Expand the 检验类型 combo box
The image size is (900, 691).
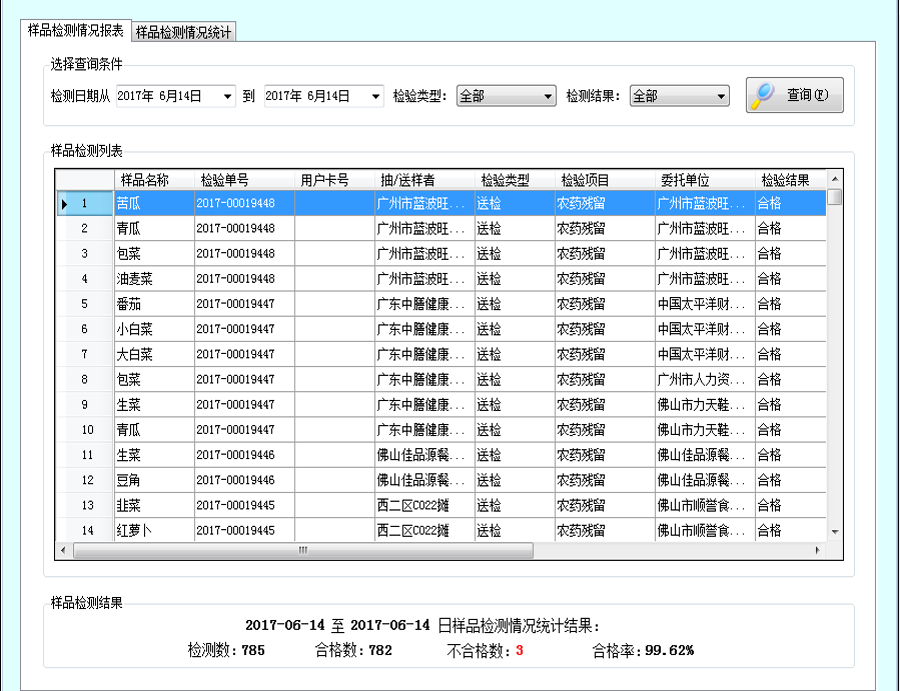click(x=548, y=97)
